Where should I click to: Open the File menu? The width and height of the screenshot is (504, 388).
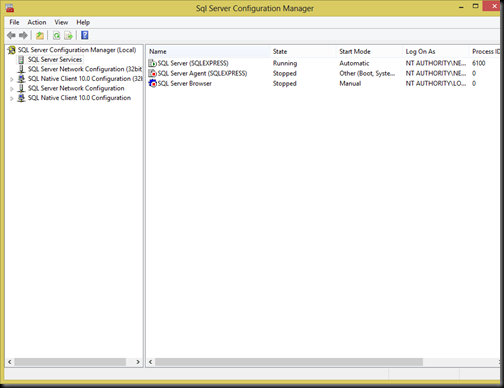coord(14,22)
